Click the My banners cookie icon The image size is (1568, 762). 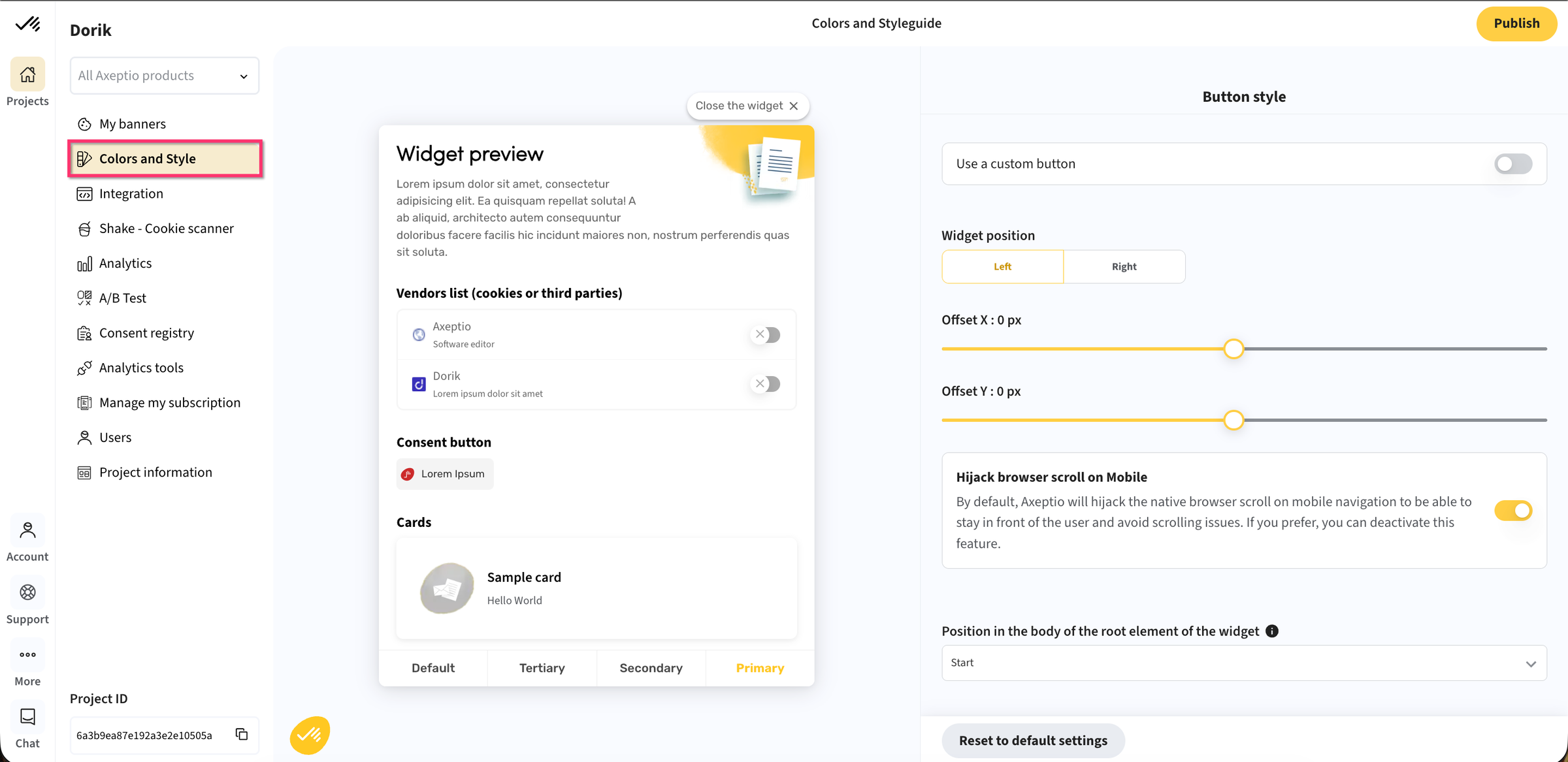84,124
